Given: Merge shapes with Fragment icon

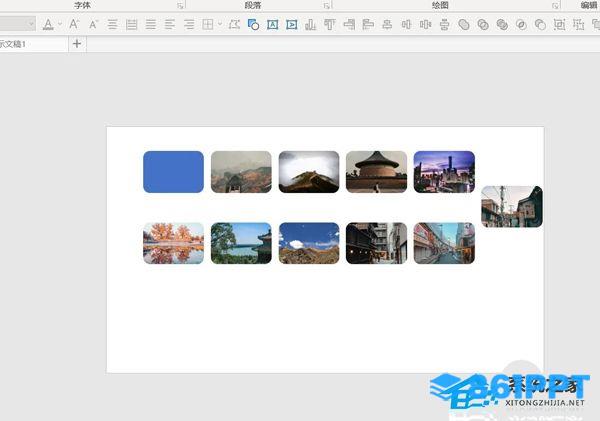Looking at the screenshot, I should click(502, 24).
